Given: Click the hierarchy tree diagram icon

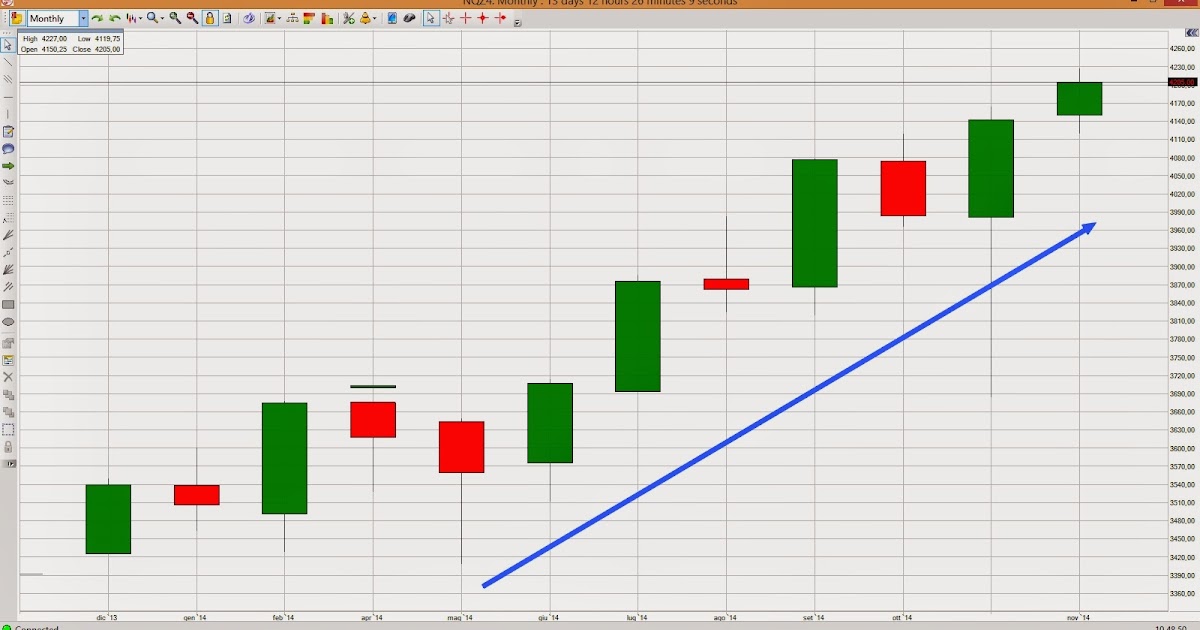Looking at the screenshot, I should 292,18.
